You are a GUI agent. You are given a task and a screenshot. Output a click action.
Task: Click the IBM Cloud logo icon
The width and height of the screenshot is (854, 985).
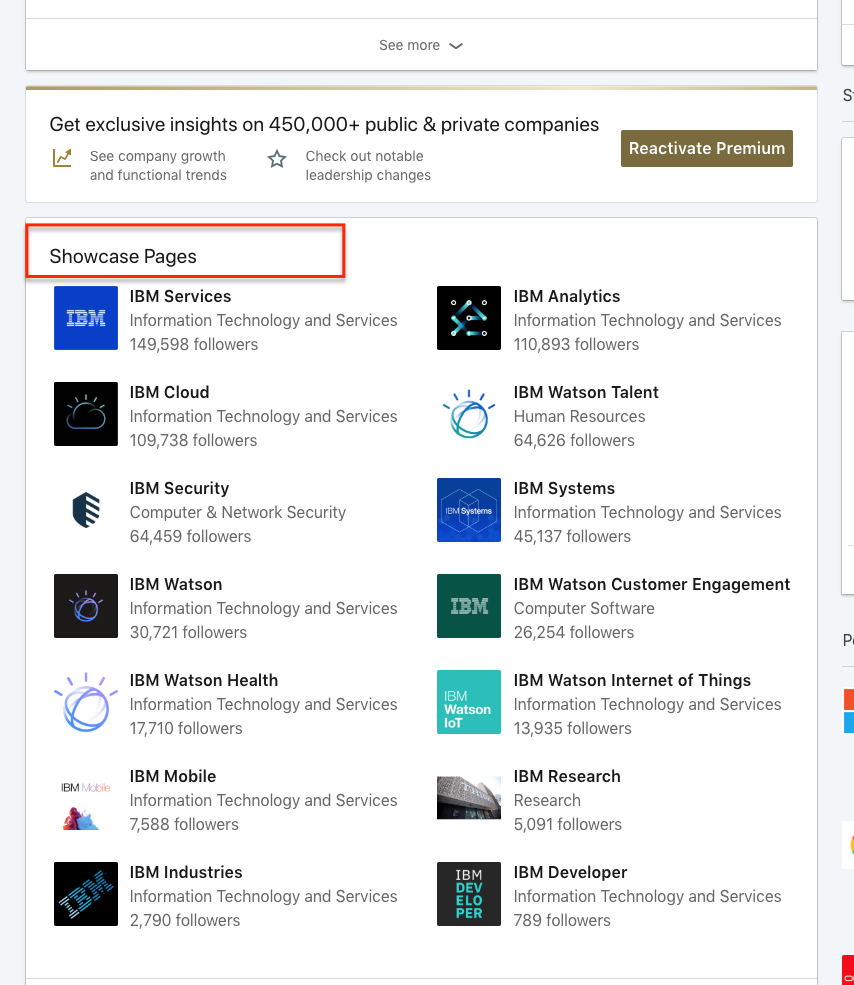(x=85, y=414)
